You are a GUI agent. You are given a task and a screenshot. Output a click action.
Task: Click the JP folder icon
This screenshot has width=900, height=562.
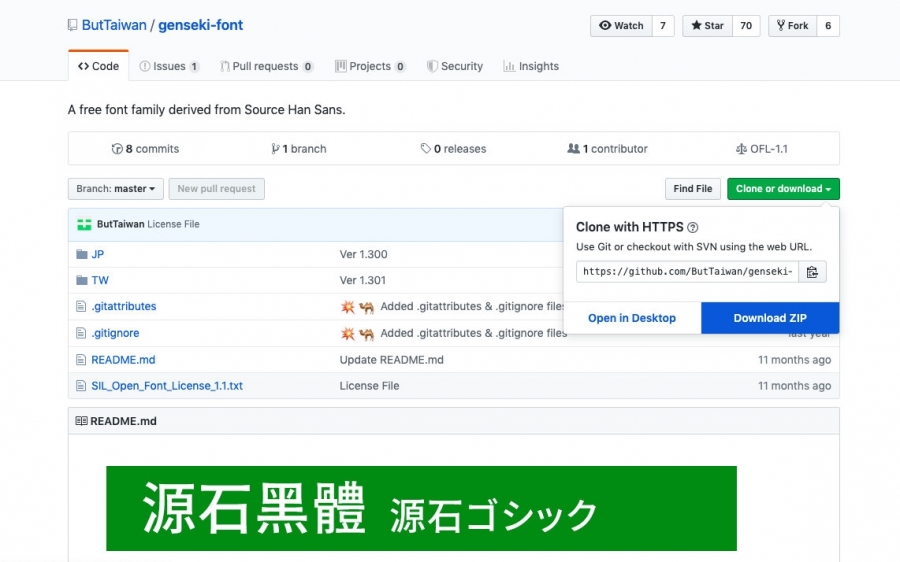point(82,254)
